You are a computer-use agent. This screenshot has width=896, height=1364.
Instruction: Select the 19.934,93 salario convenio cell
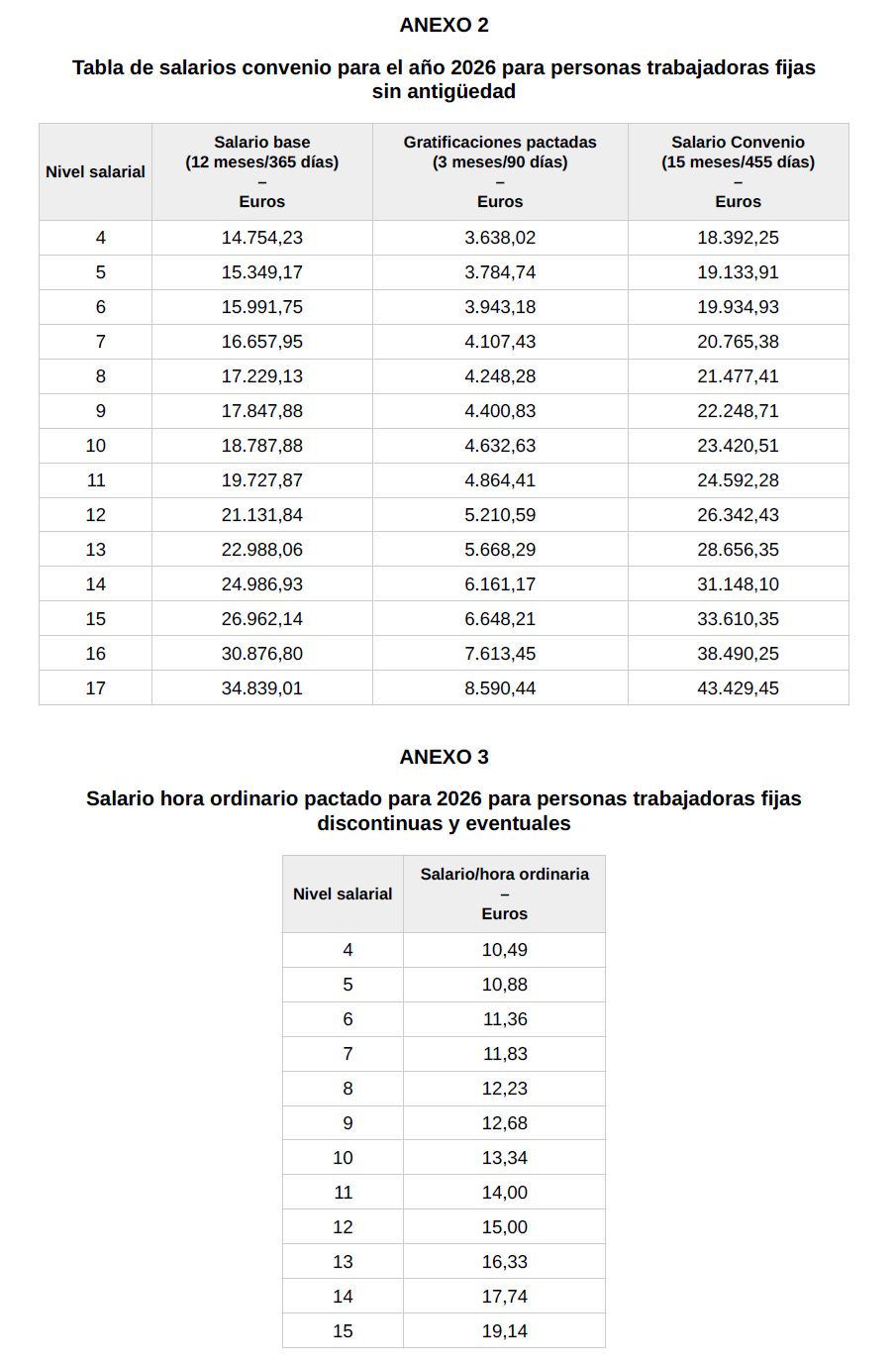click(738, 307)
